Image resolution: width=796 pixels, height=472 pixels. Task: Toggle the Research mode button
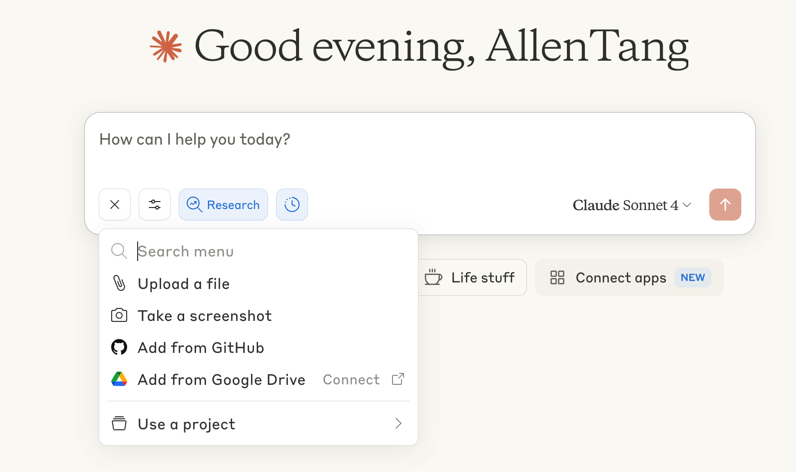pos(223,205)
